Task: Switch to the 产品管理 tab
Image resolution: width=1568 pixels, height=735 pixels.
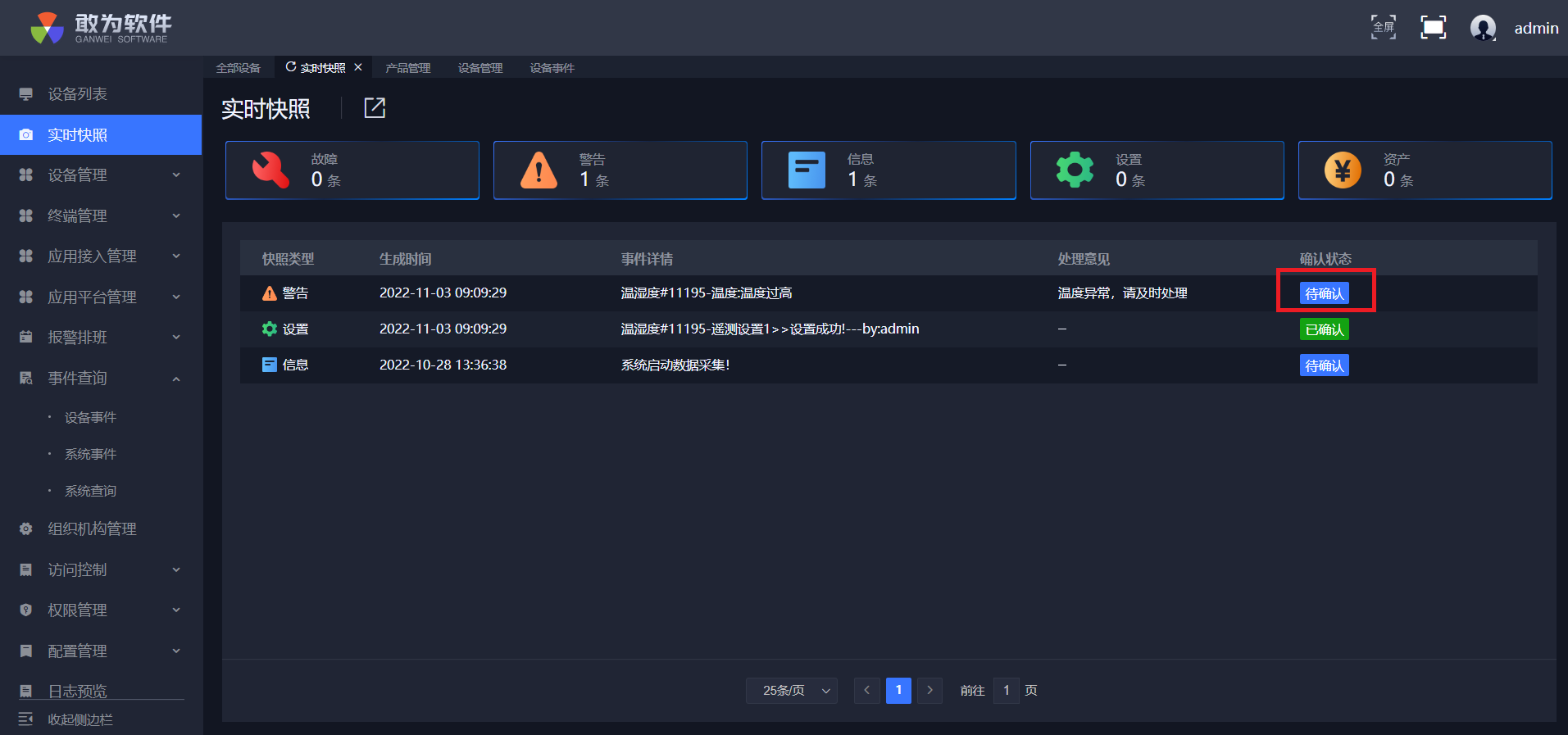Action: (x=407, y=68)
